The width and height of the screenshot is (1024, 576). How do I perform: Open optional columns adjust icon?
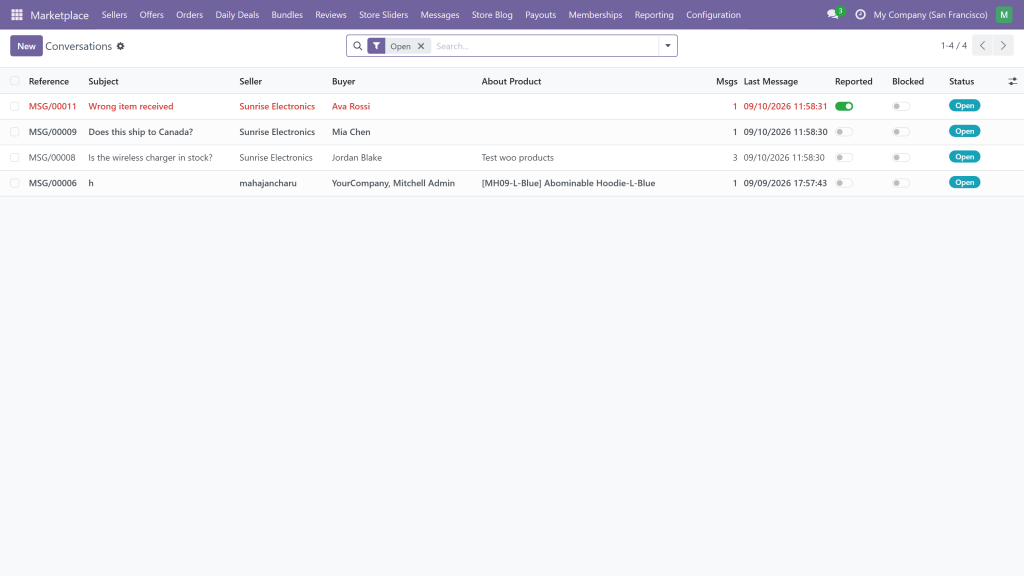click(1012, 82)
